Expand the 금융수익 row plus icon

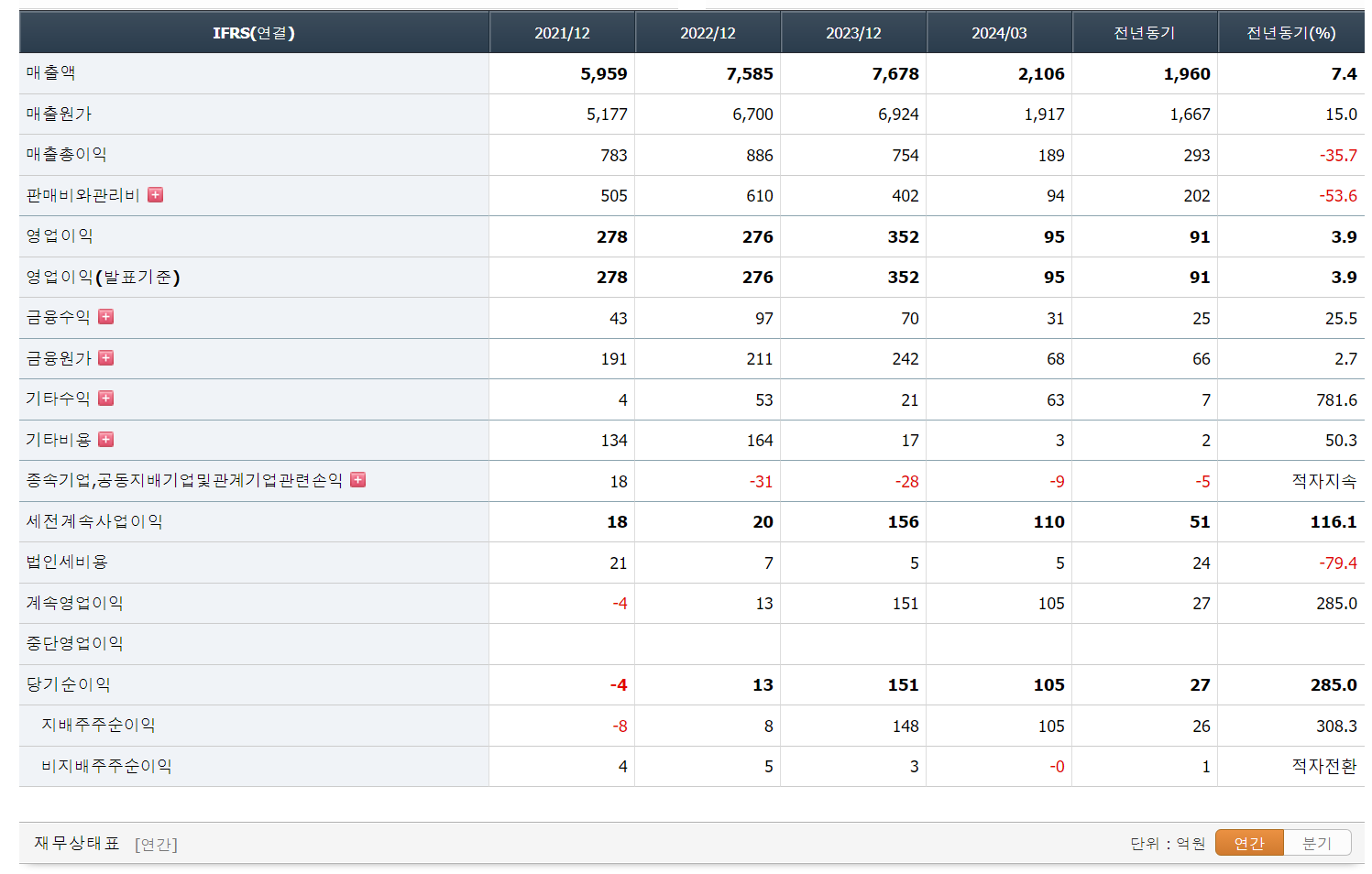(106, 317)
